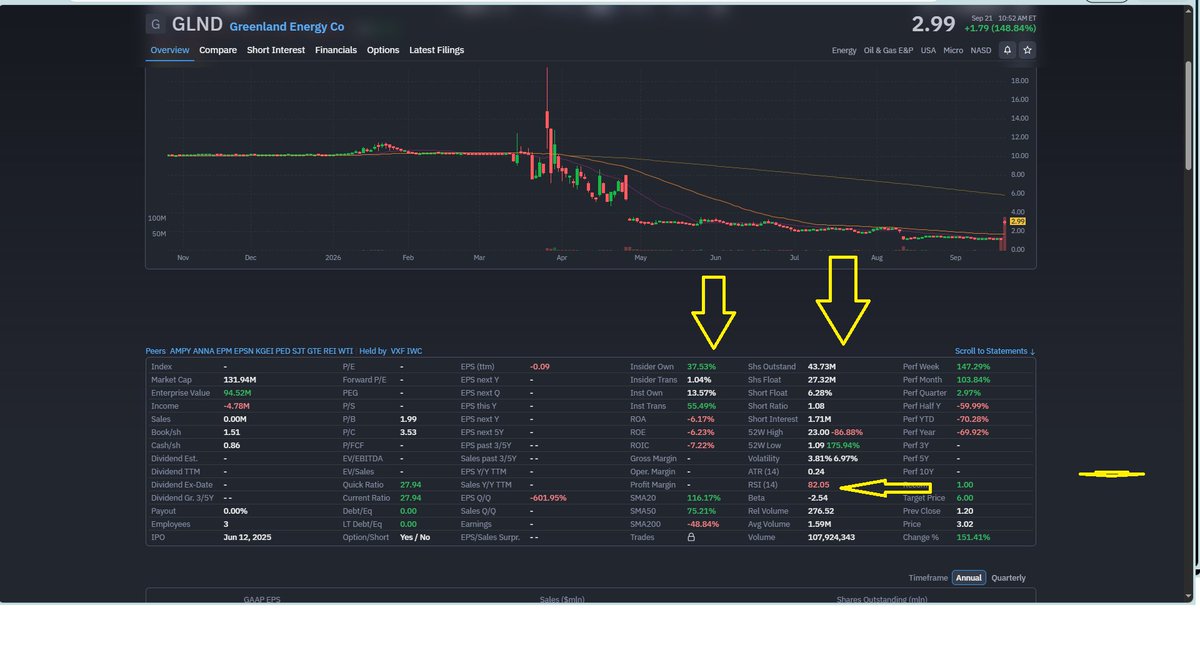Image resolution: width=1200 pixels, height=650 pixels.
Task: Click the Beta value -2.54
Action: [x=817, y=498]
